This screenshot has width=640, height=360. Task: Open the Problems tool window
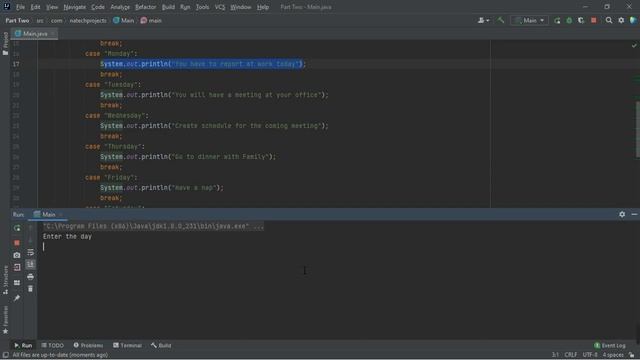click(88, 345)
